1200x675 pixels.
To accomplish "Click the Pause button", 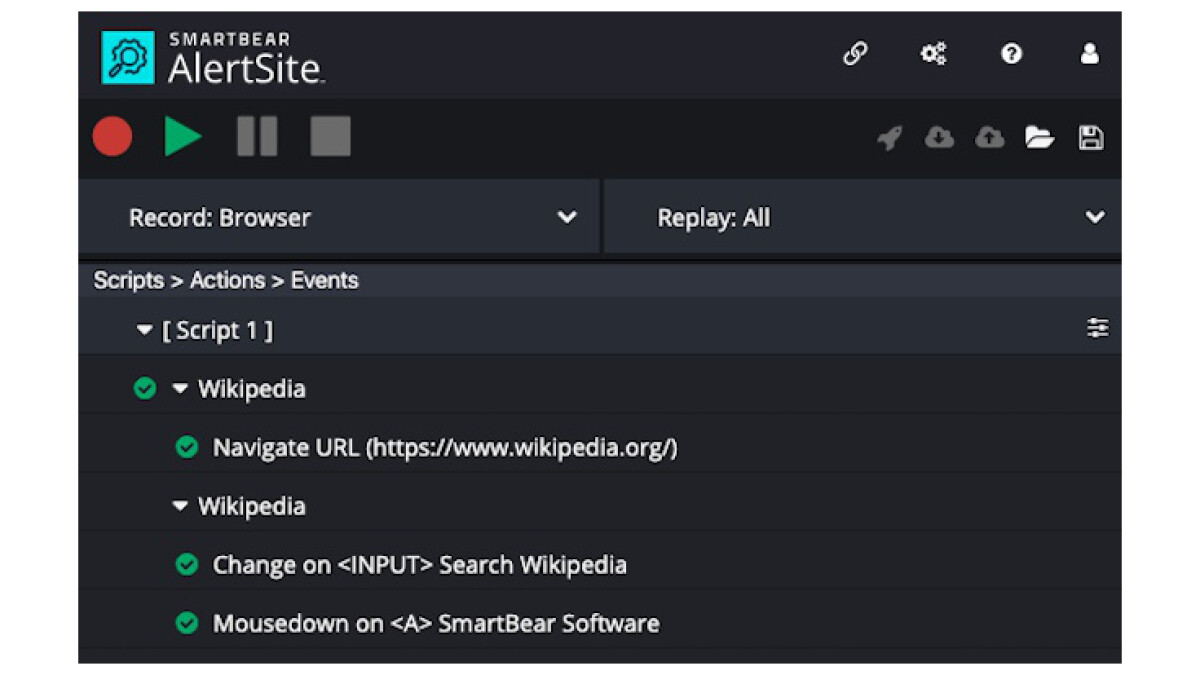I will pos(256,137).
